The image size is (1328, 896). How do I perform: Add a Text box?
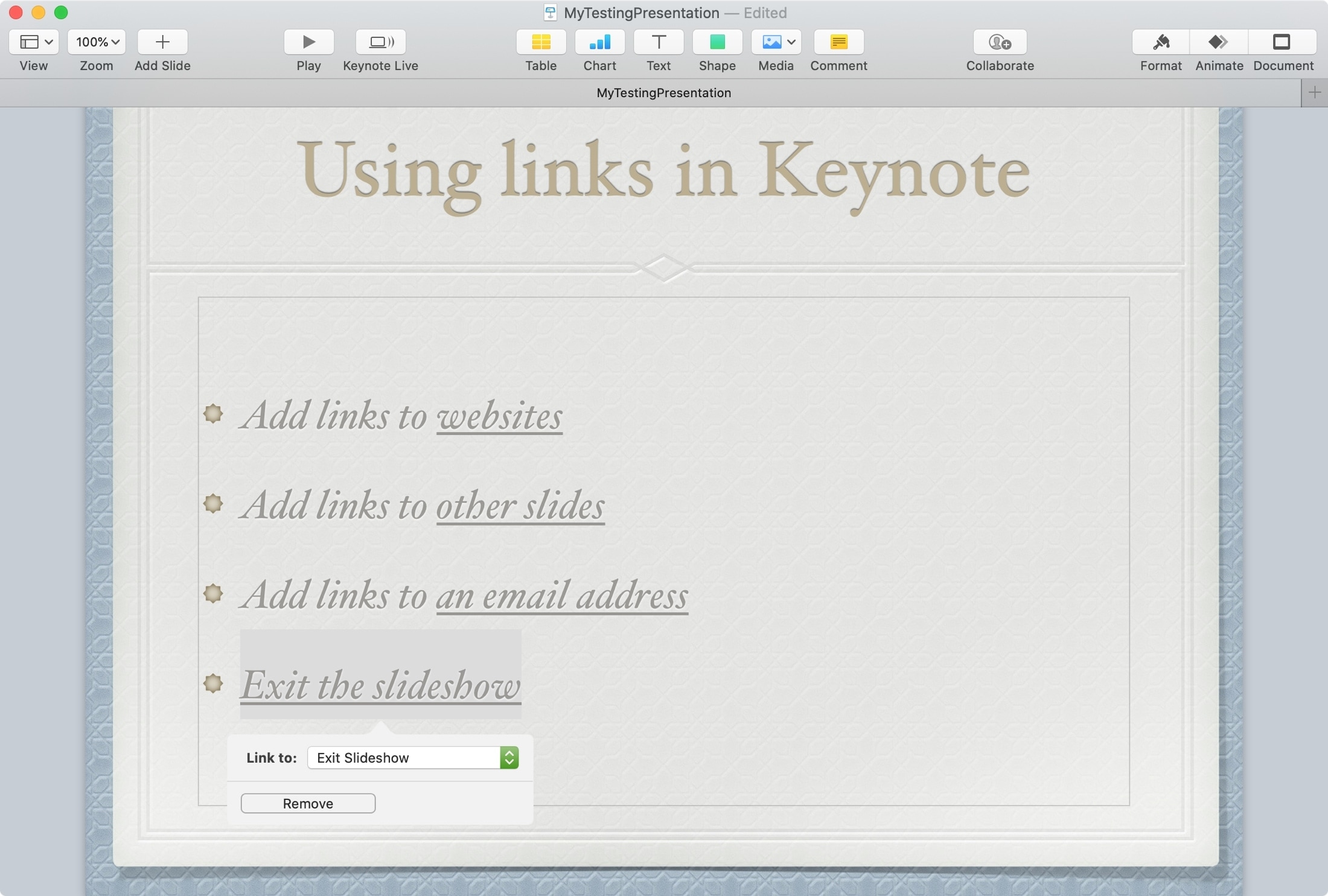(x=659, y=42)
